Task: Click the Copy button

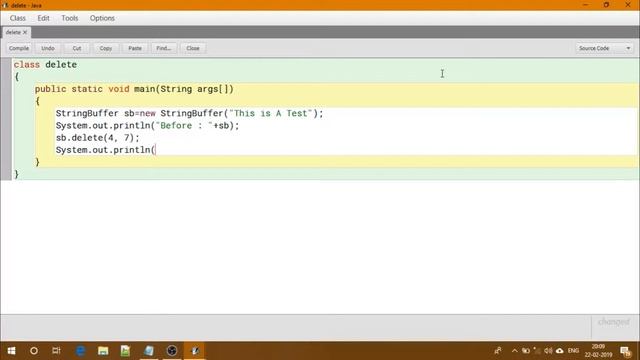Action: tap(106, 48)
